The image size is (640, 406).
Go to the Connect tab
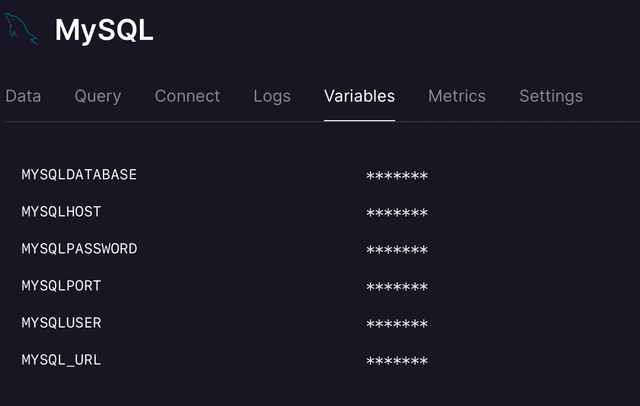pyautogui.click(x=187, y=96)
